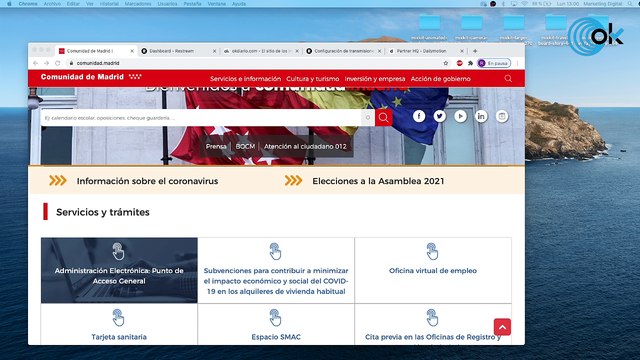This screenshot has width=640, height=360.
Task: Click the Comunidad de Madrid logo
Action: pyautogui.click(x=91, y=77)
